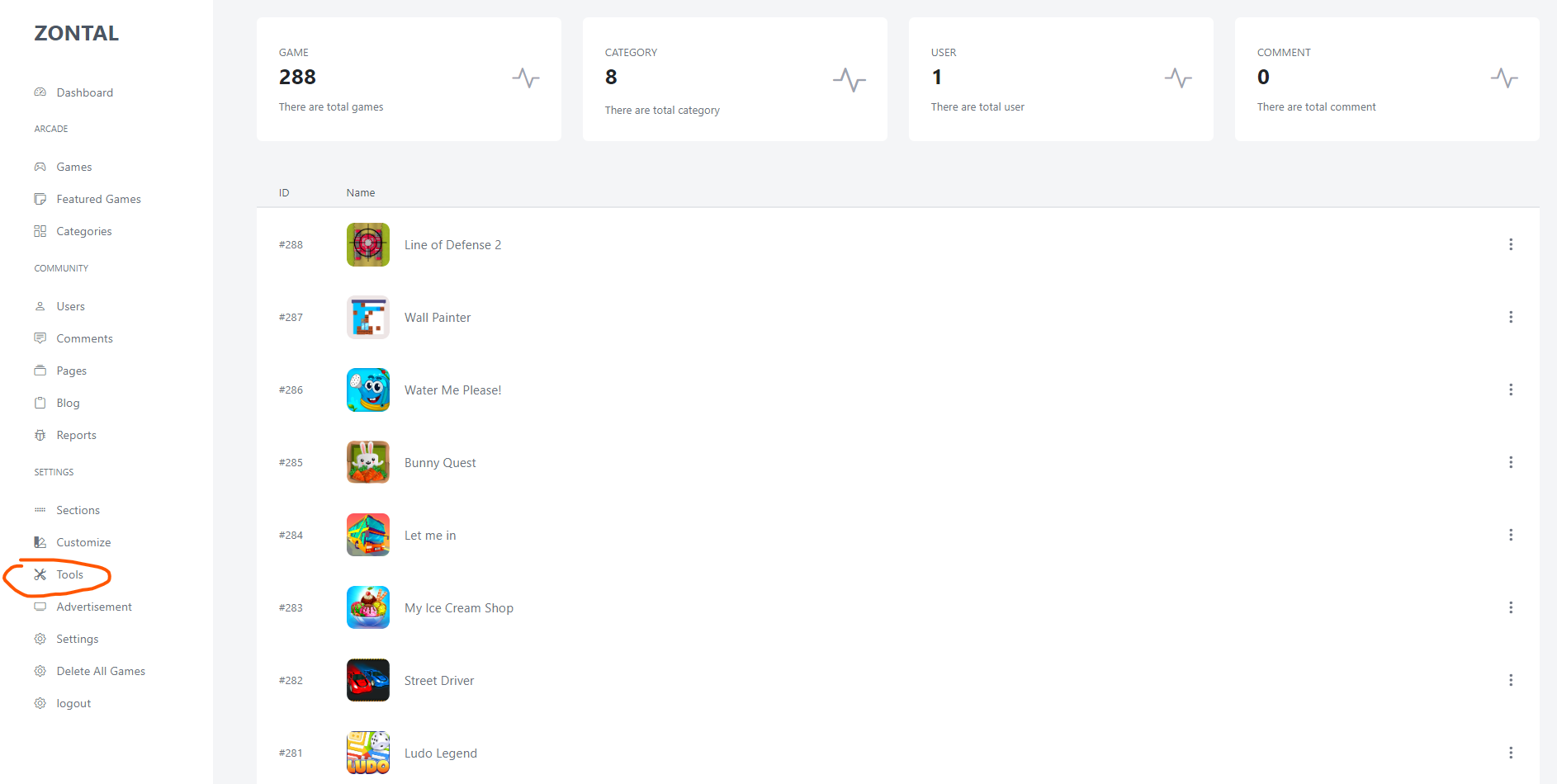This screenshot has width=1557, height=784.
Task: Click the Tools wrench icon
Action: (40, 574)
